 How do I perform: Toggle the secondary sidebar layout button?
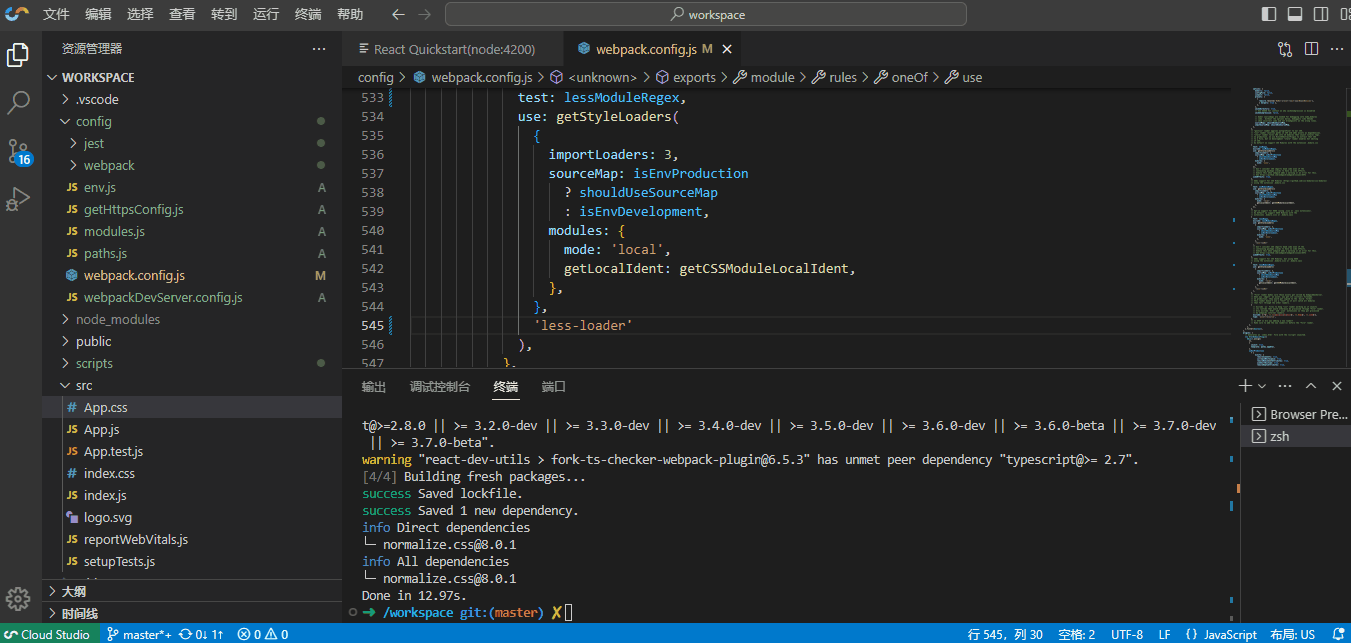pos(1321,15)
